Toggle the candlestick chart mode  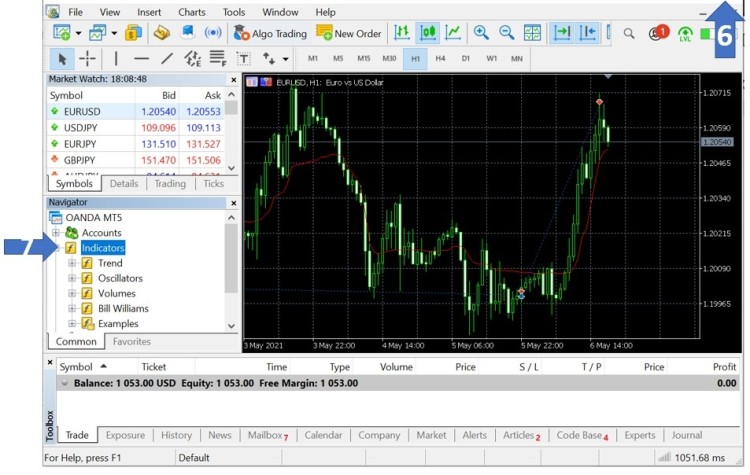(x=428, y=33)
